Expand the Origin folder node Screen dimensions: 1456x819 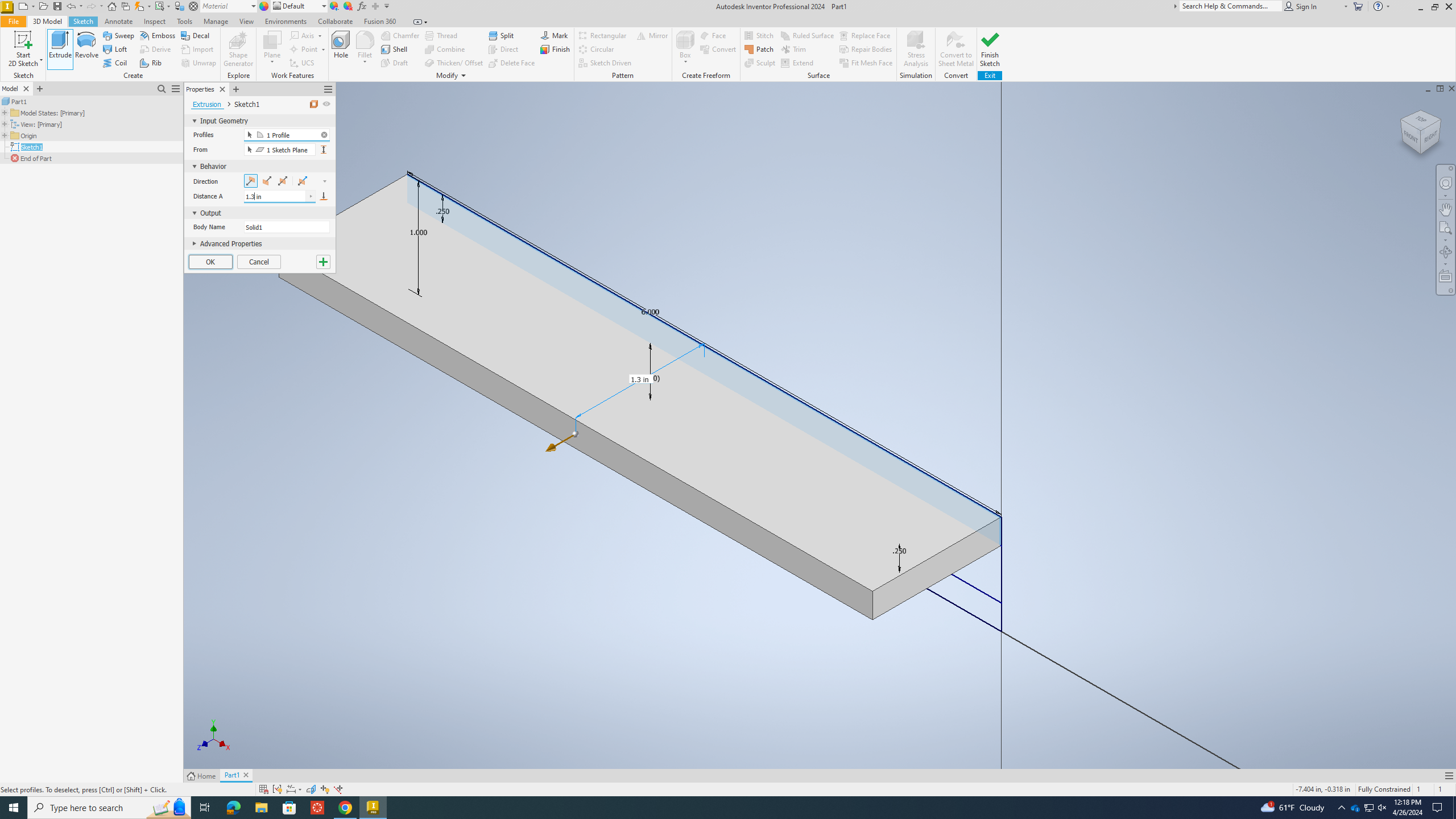(x=5, y=135)
